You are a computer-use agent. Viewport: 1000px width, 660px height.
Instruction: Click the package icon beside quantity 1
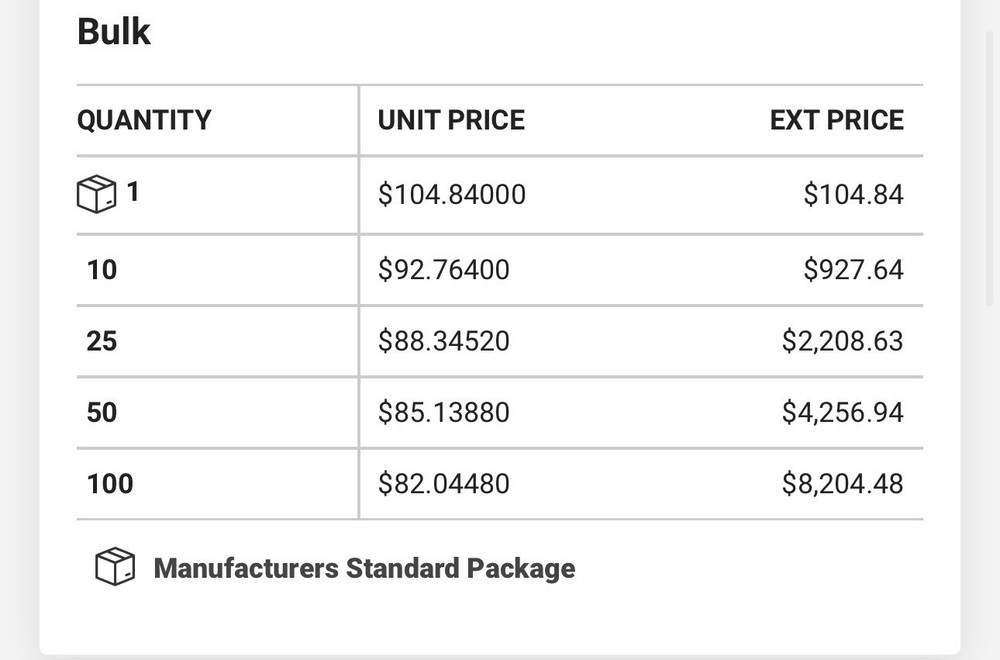(x=97, y=194)
